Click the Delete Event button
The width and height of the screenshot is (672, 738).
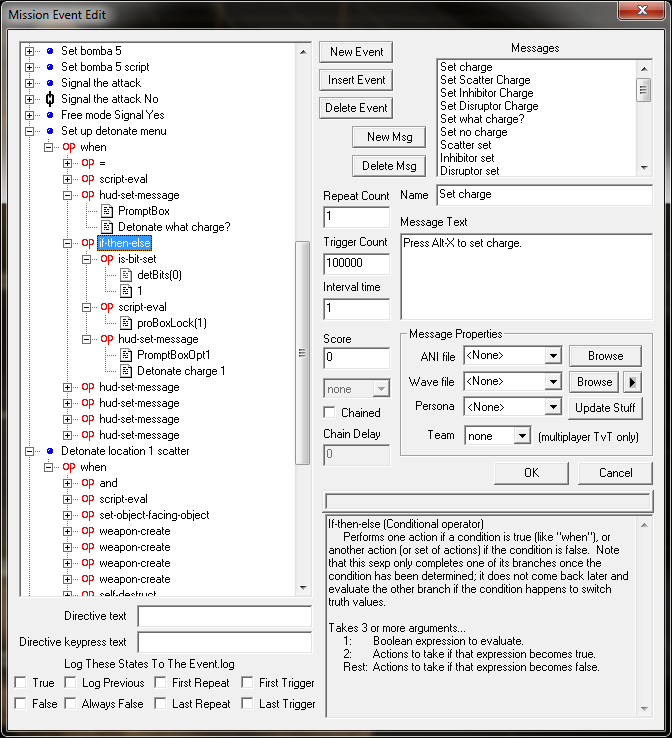[x=356, y=108]
